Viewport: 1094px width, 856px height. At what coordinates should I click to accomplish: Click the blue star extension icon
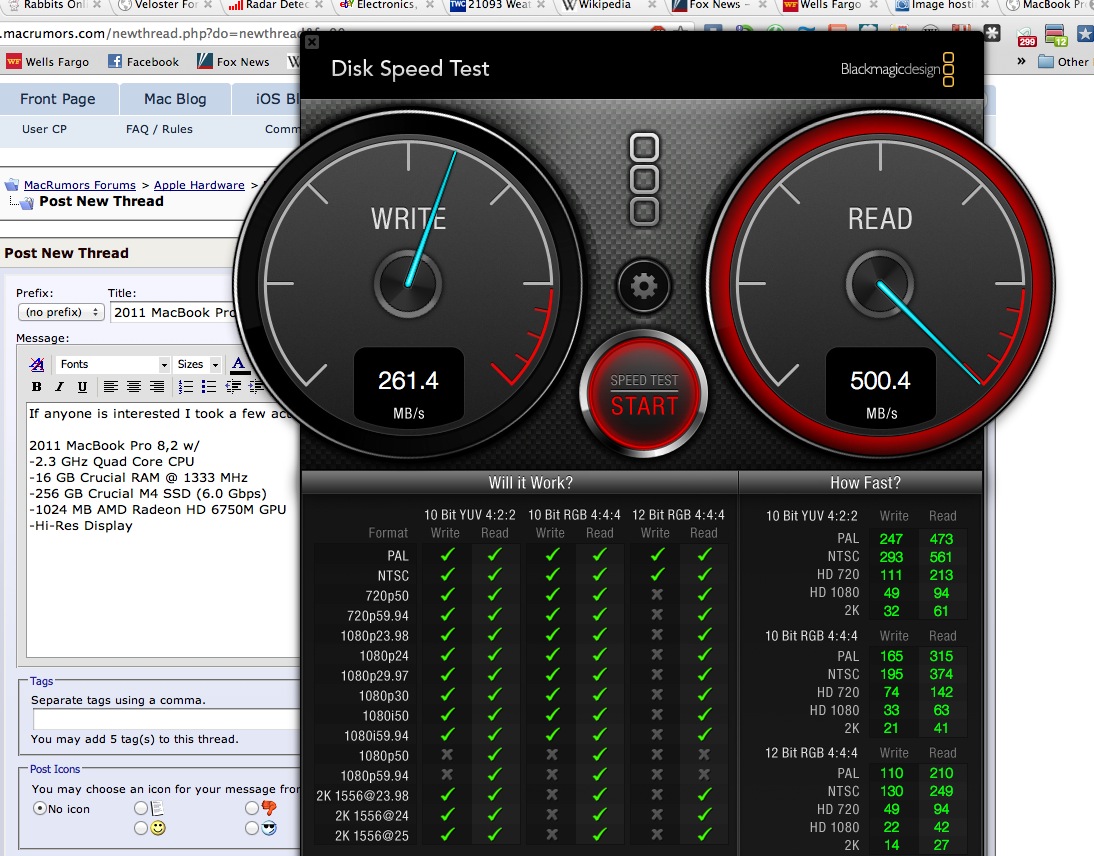point(1086,34)
